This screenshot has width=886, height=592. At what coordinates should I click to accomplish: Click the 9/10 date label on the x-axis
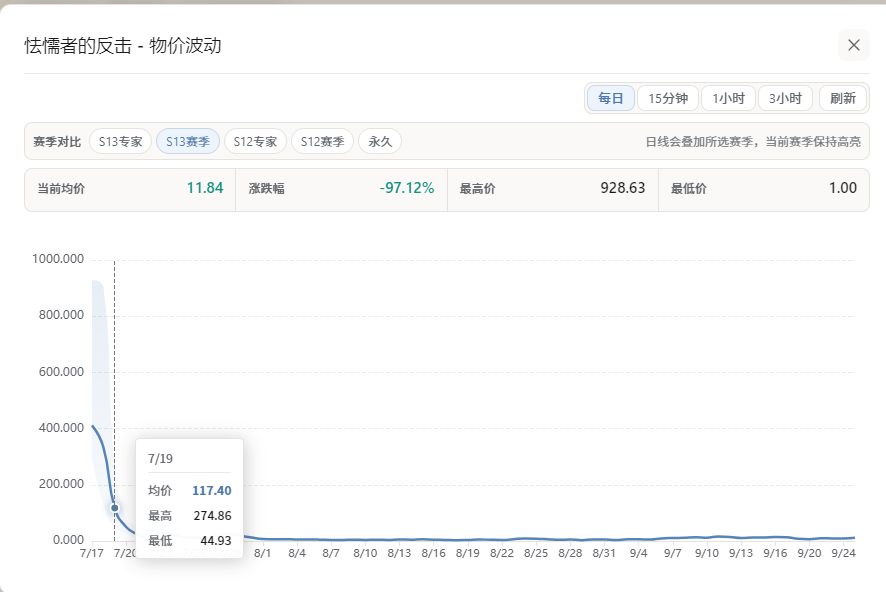[x=707, y=553]
